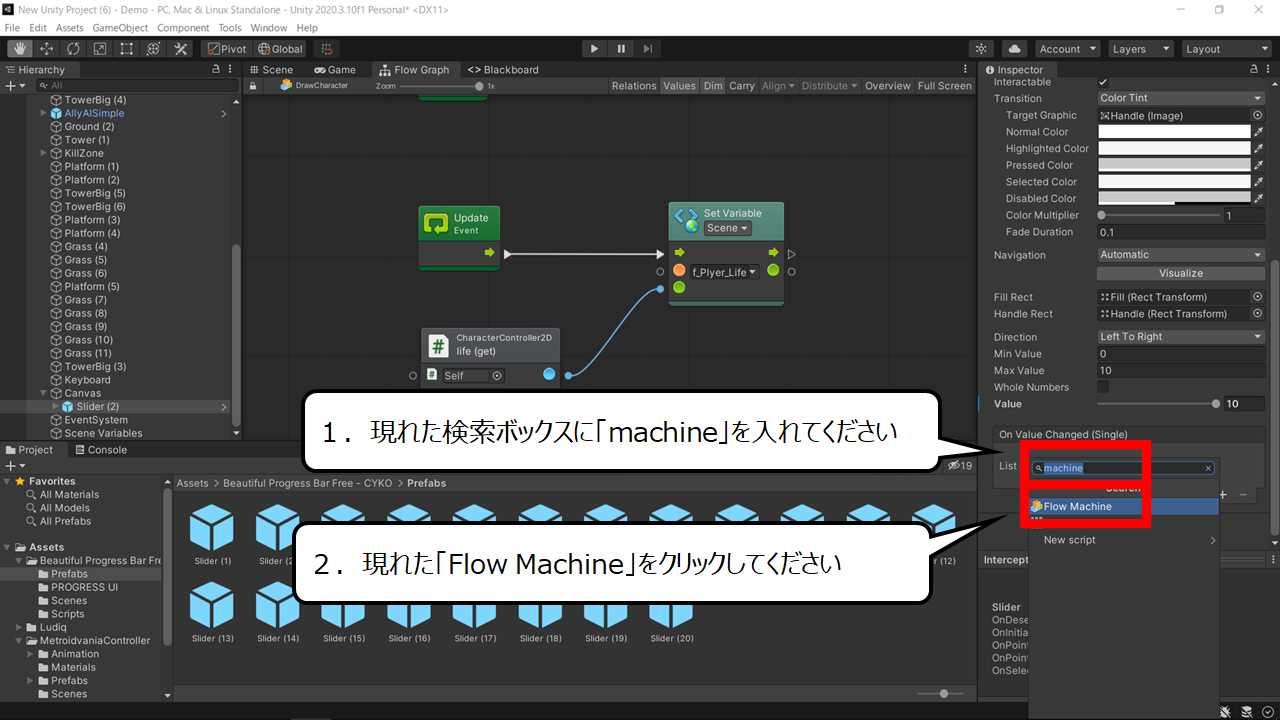Click the eyedropper for Normal Color

tap(1258, 132)
